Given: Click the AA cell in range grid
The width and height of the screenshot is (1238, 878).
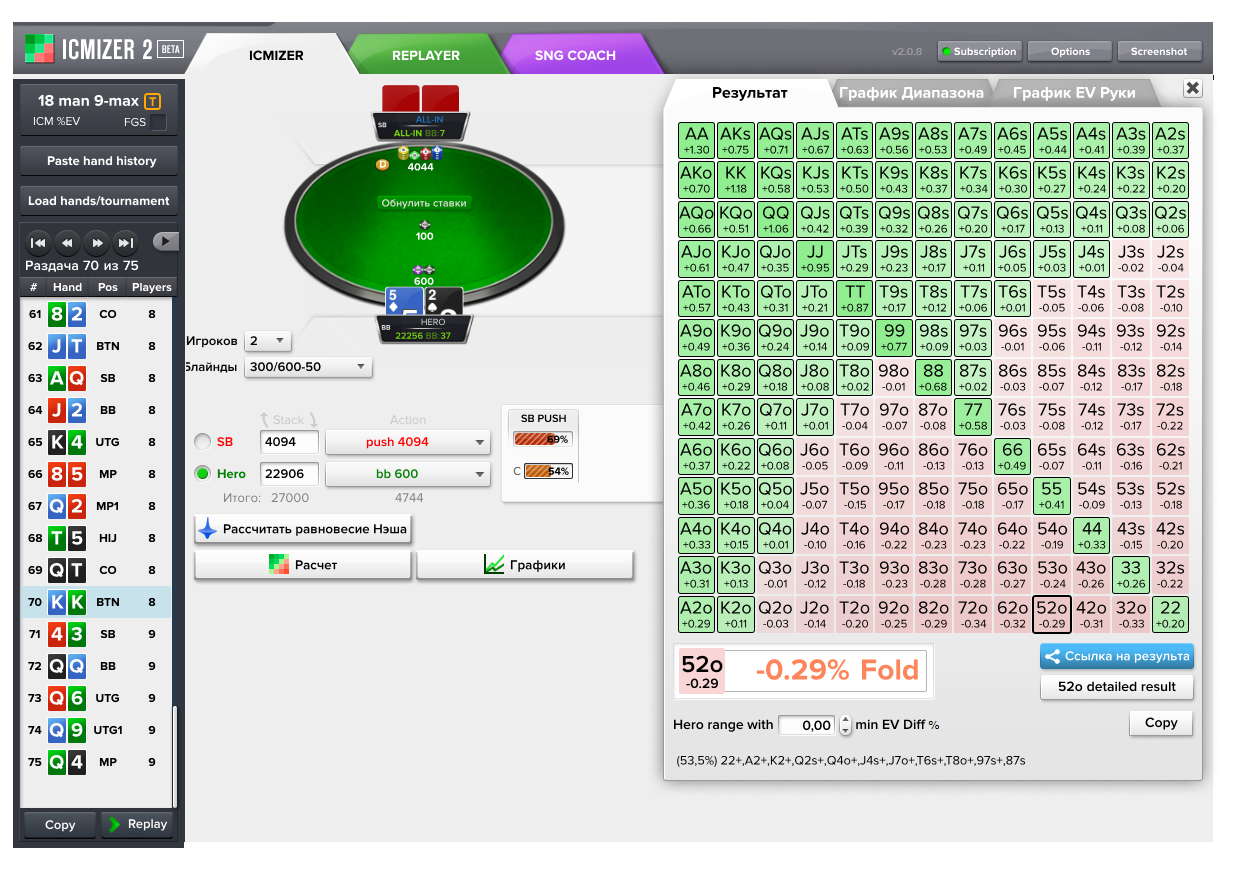Looking at the screenshot, I should coord(697,140).
